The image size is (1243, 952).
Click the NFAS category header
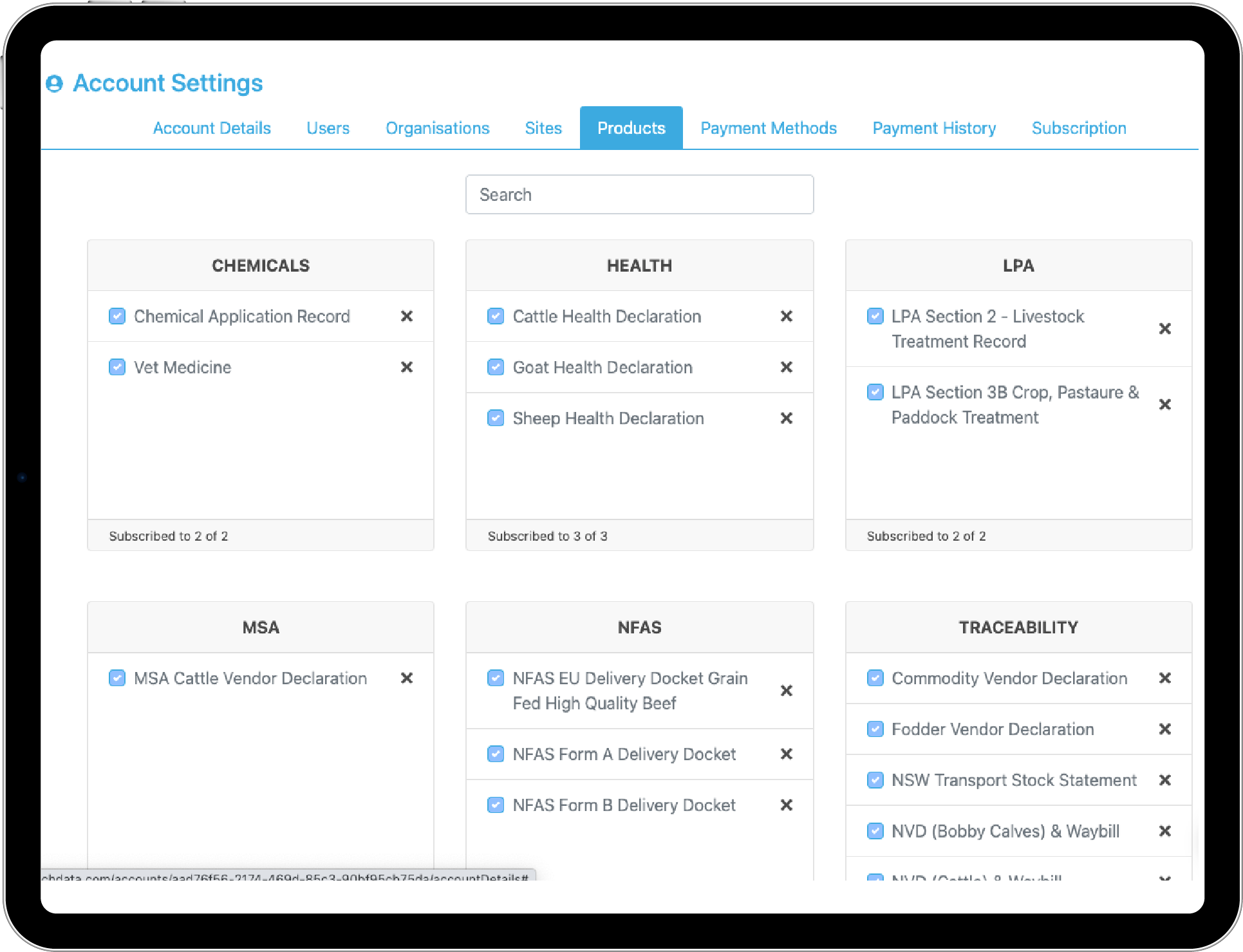click(x=639, y=628)
